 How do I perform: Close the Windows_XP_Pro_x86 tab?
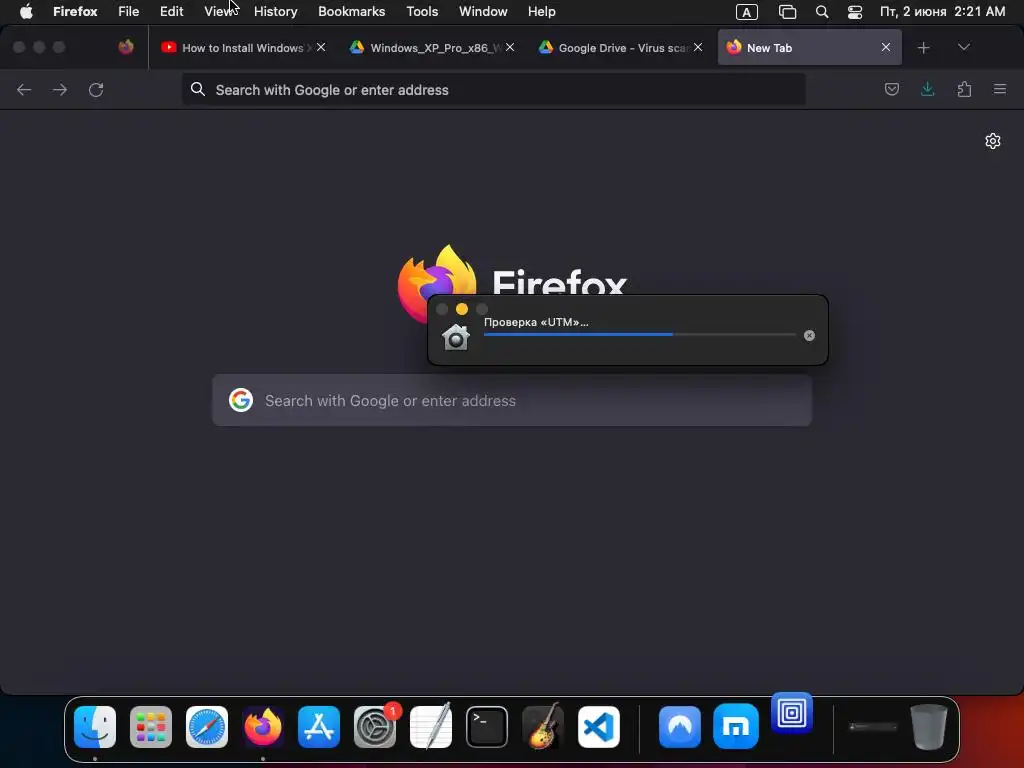(510, 47)
